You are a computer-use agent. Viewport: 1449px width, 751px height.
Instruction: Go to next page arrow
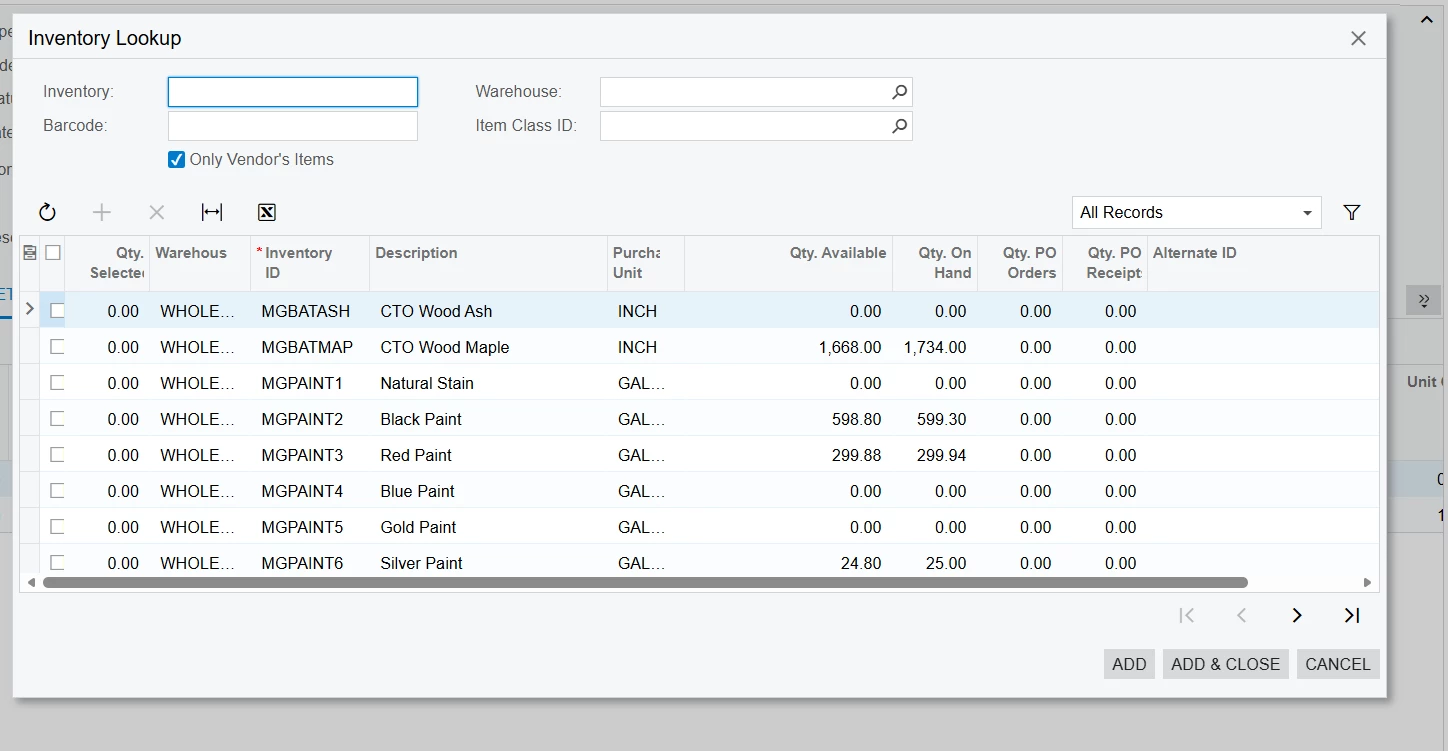coord(1297,616)
